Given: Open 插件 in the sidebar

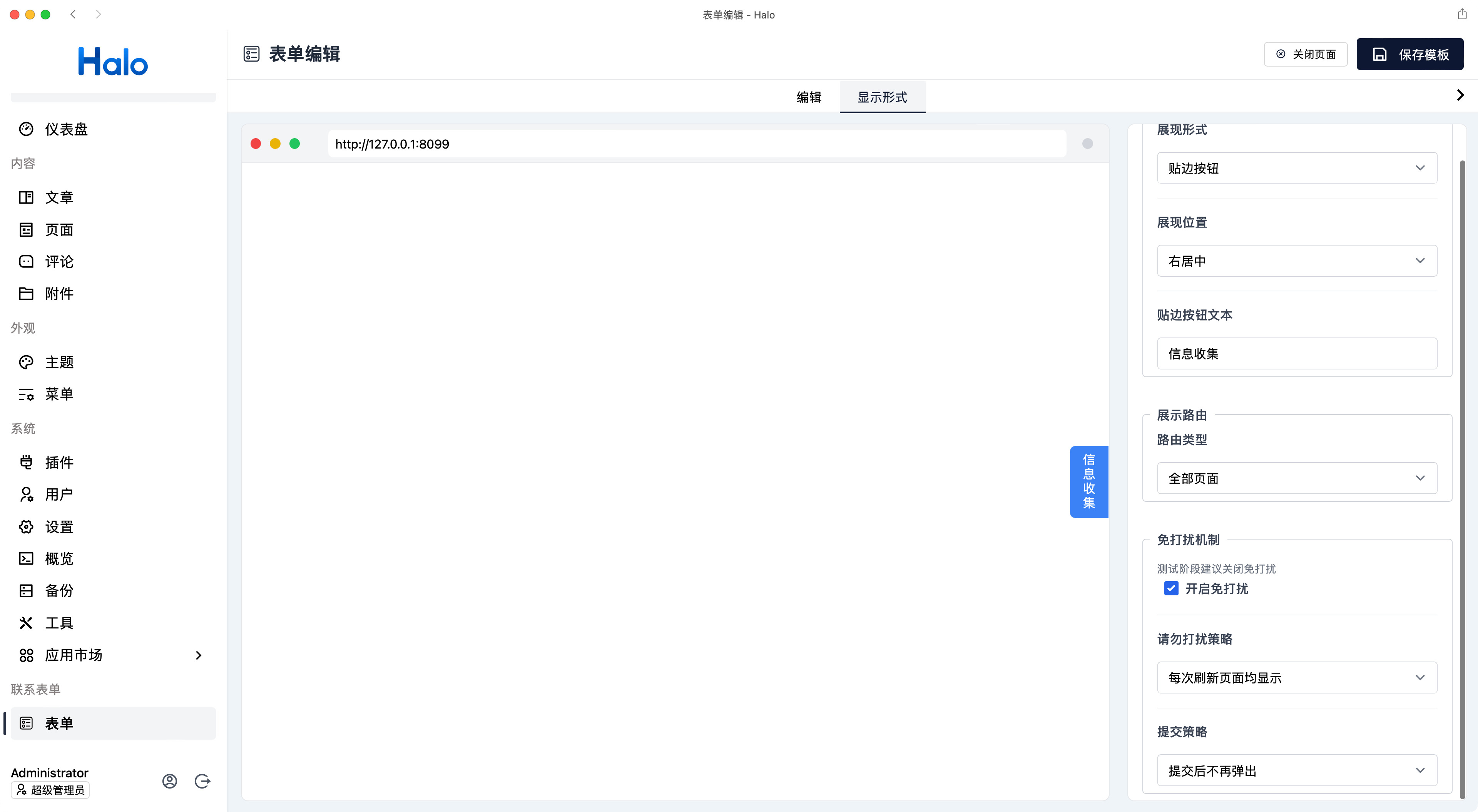Looking at the screenshot, I should click(113, 463).
